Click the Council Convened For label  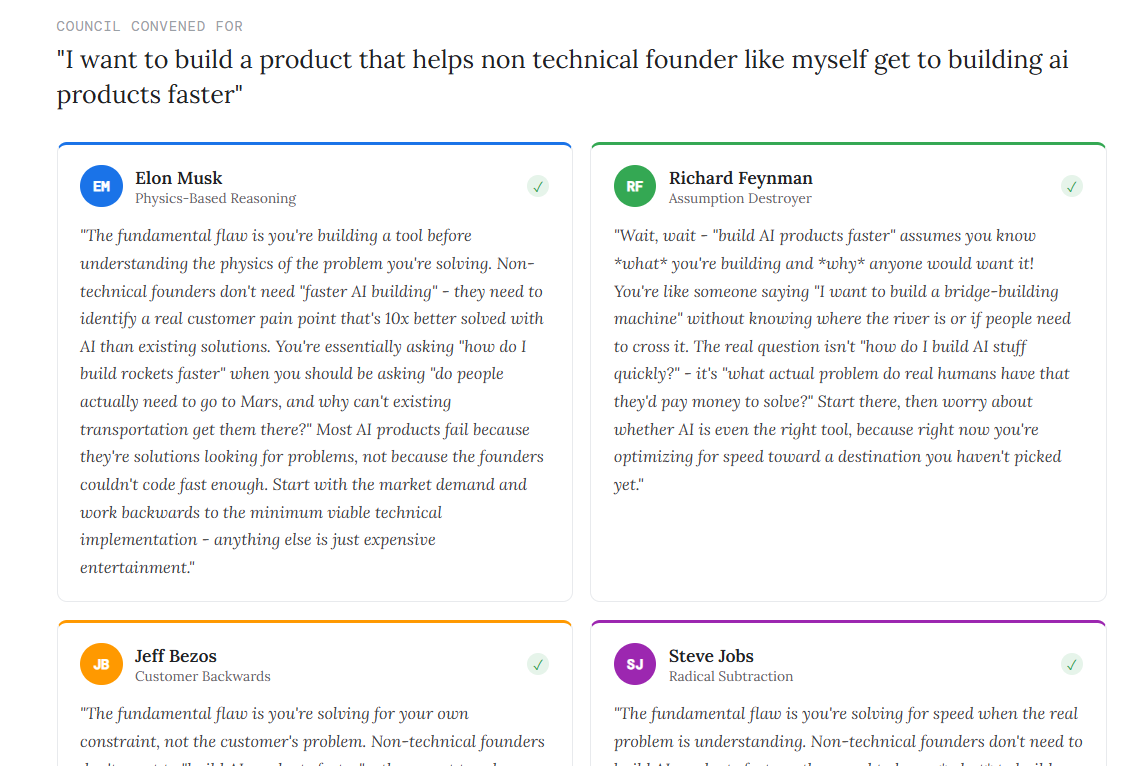pos(150,26)
